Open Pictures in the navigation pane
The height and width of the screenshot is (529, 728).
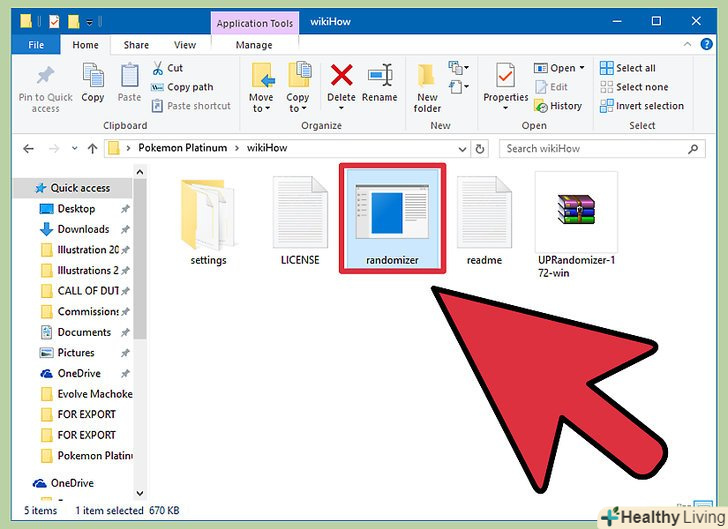76,353
